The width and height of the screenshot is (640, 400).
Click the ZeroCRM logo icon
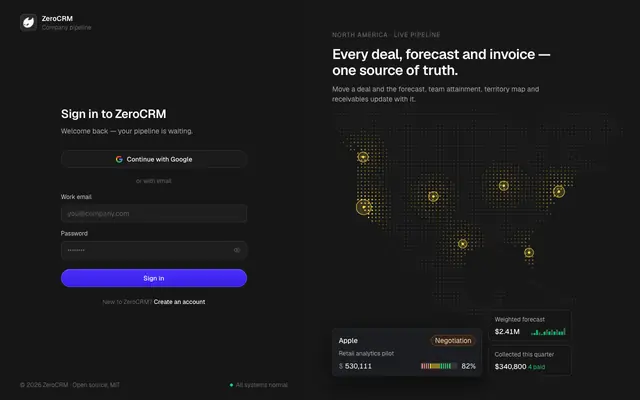pos(29,22)
